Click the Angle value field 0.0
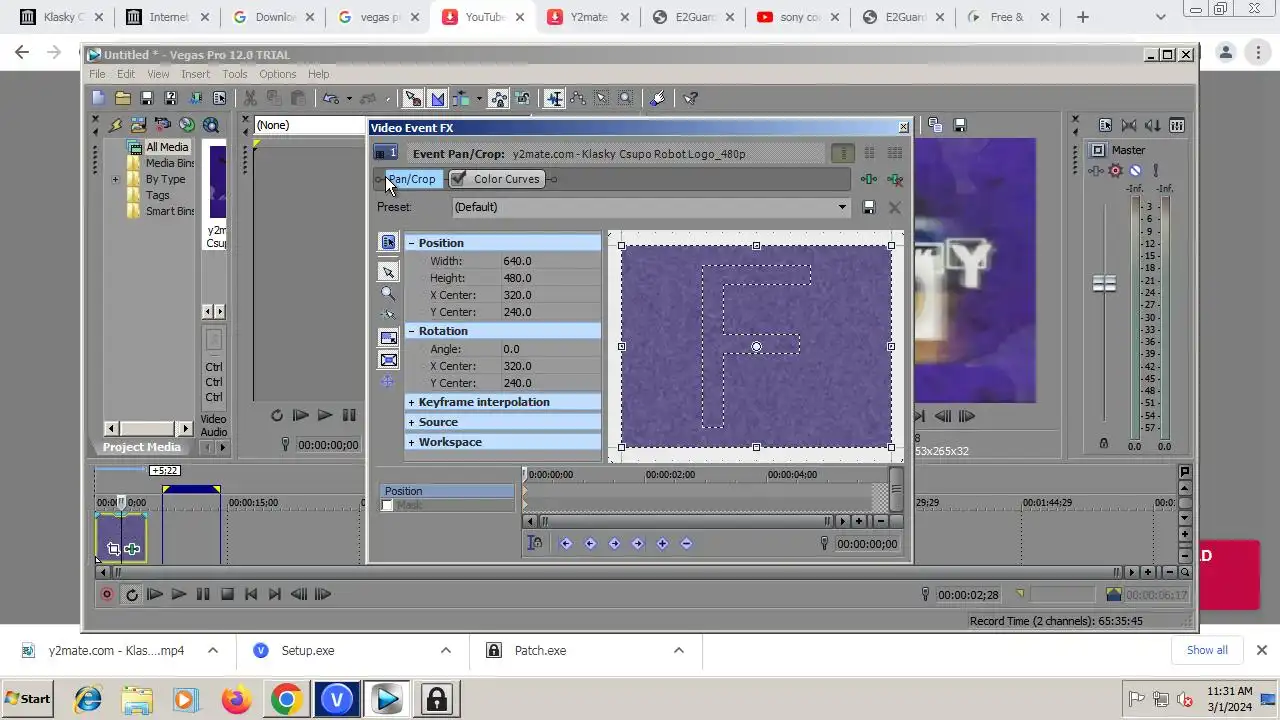Screen dimensions: 1280x720 550,349
